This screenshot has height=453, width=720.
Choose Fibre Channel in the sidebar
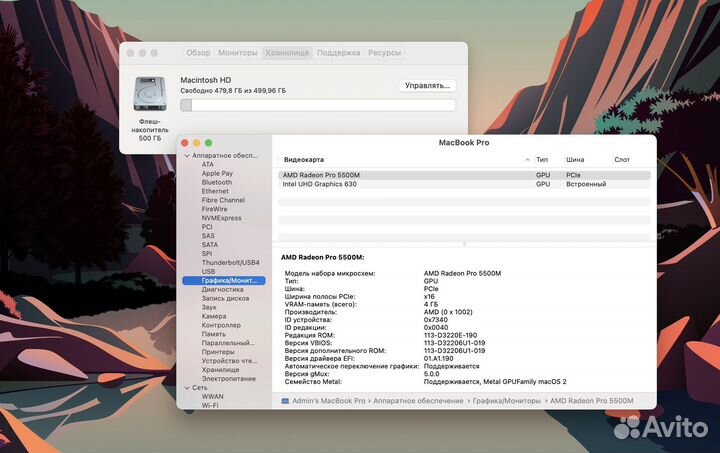point(223,200)
